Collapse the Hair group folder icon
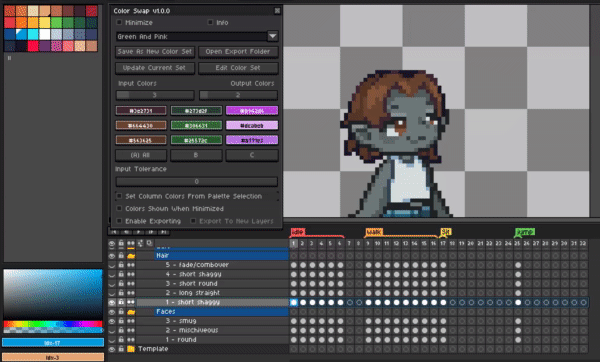Screen dimensions: 600x362 [131, 256]
